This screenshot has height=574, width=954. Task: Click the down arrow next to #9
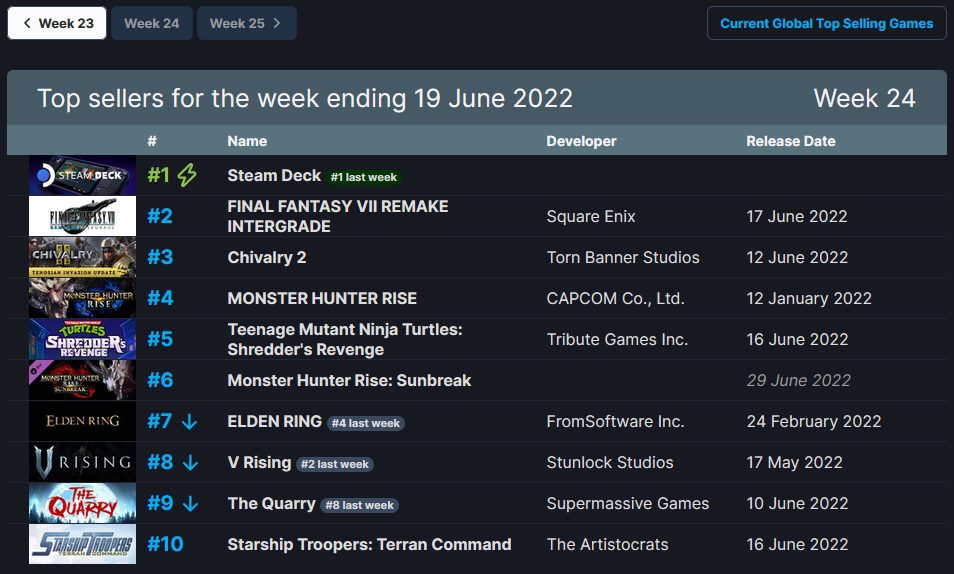tap(190, 503)
